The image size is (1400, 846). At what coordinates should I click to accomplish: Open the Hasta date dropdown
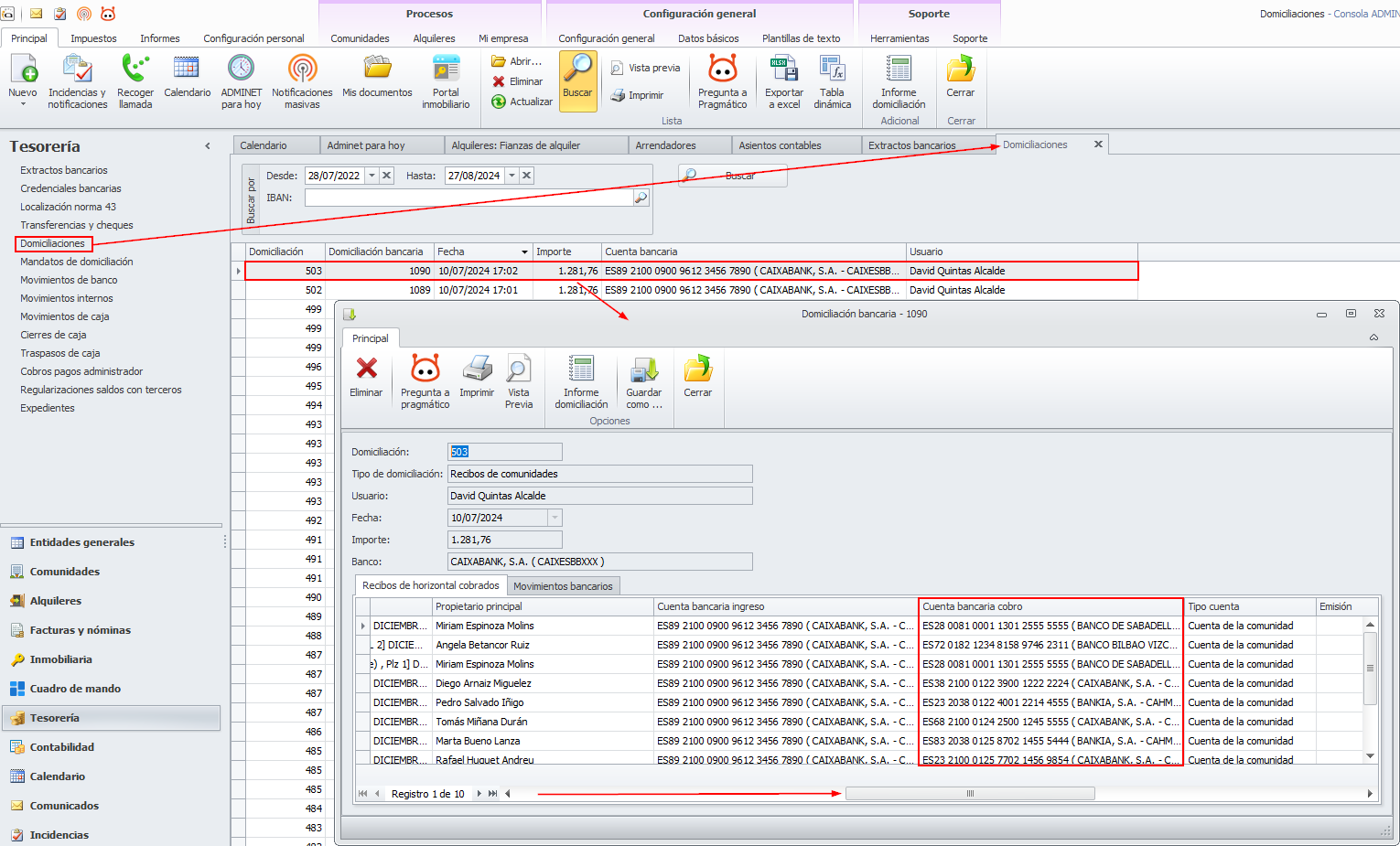(512, 176)
